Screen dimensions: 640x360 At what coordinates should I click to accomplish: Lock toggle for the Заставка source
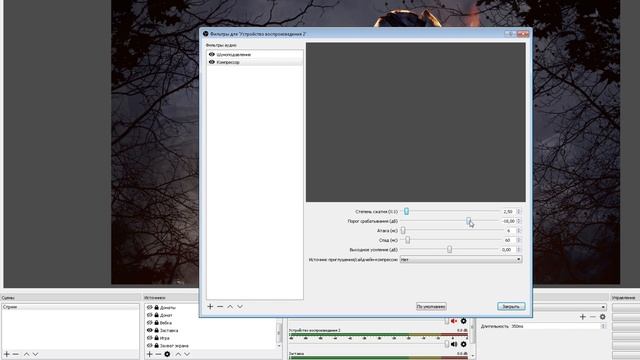[157, 330]
